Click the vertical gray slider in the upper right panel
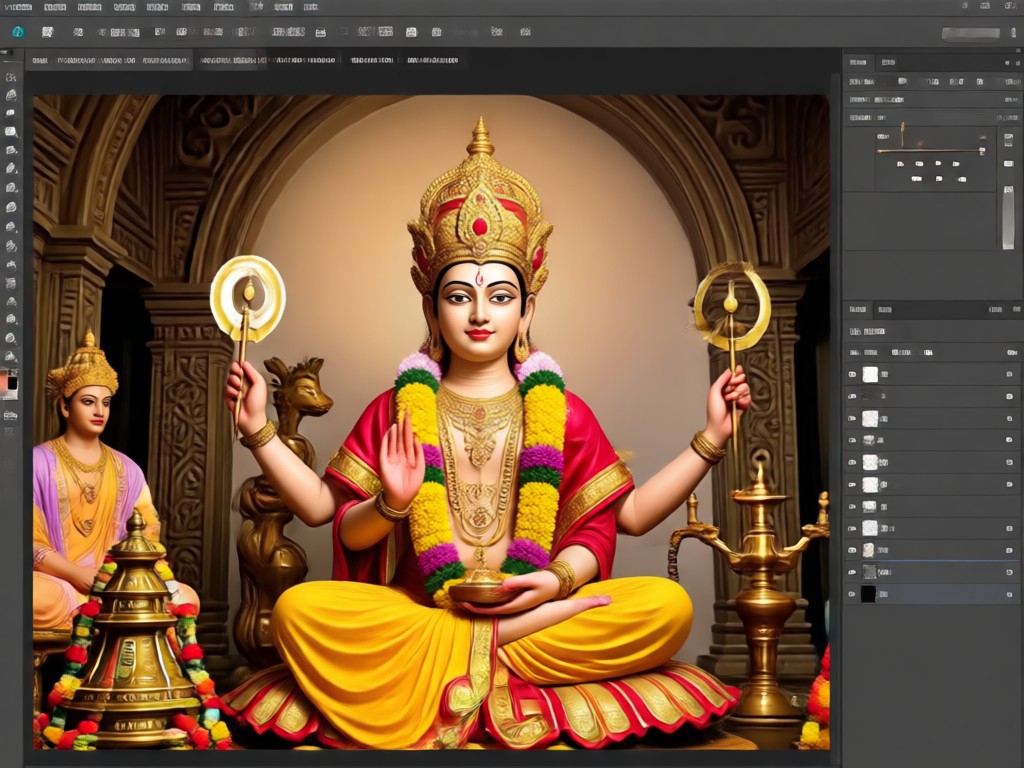Image resolution: width=1024 pixels, height=768 pixels. [x=1008, y=217]
